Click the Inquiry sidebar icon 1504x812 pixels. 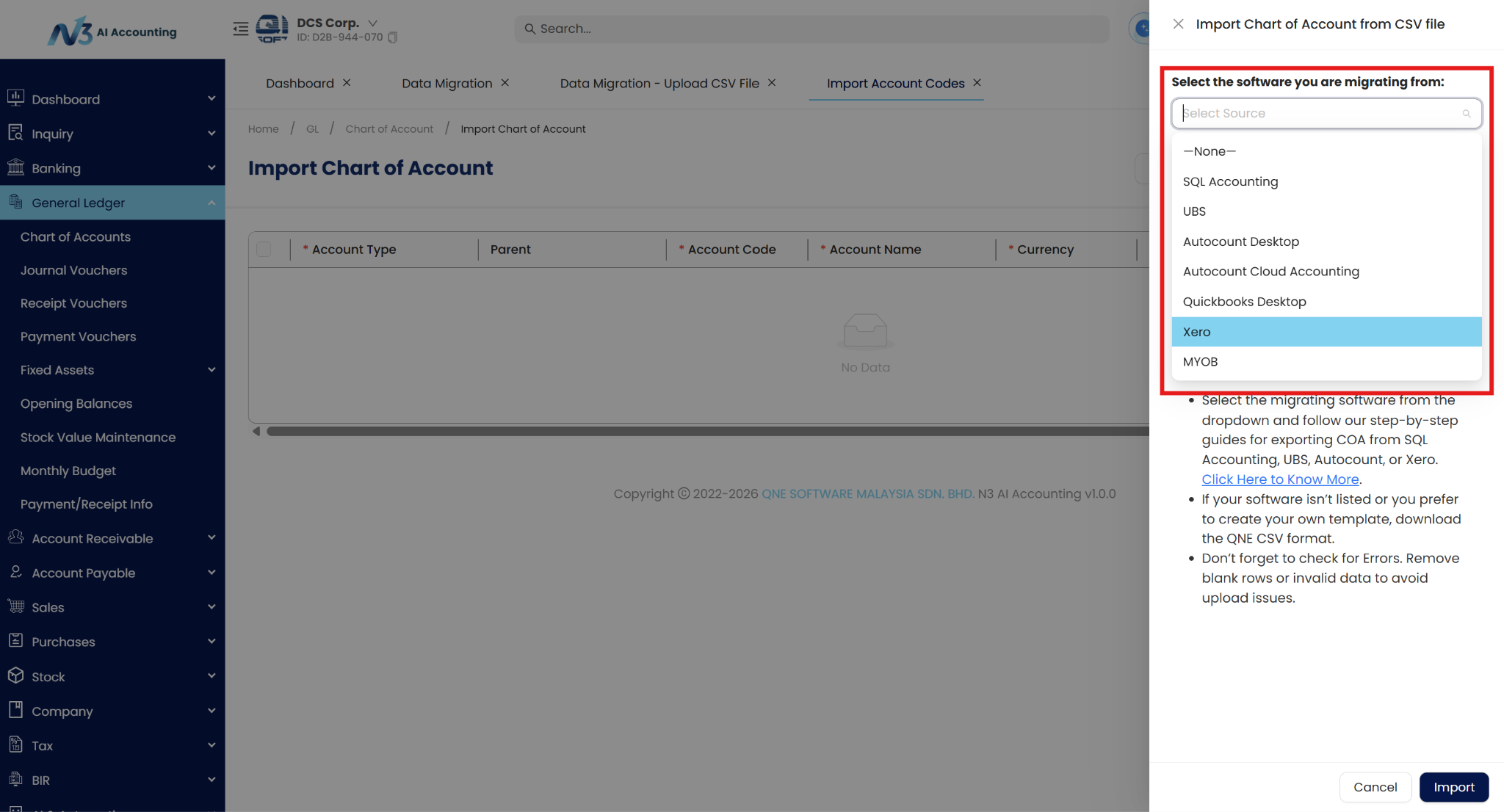coord(15,133)
